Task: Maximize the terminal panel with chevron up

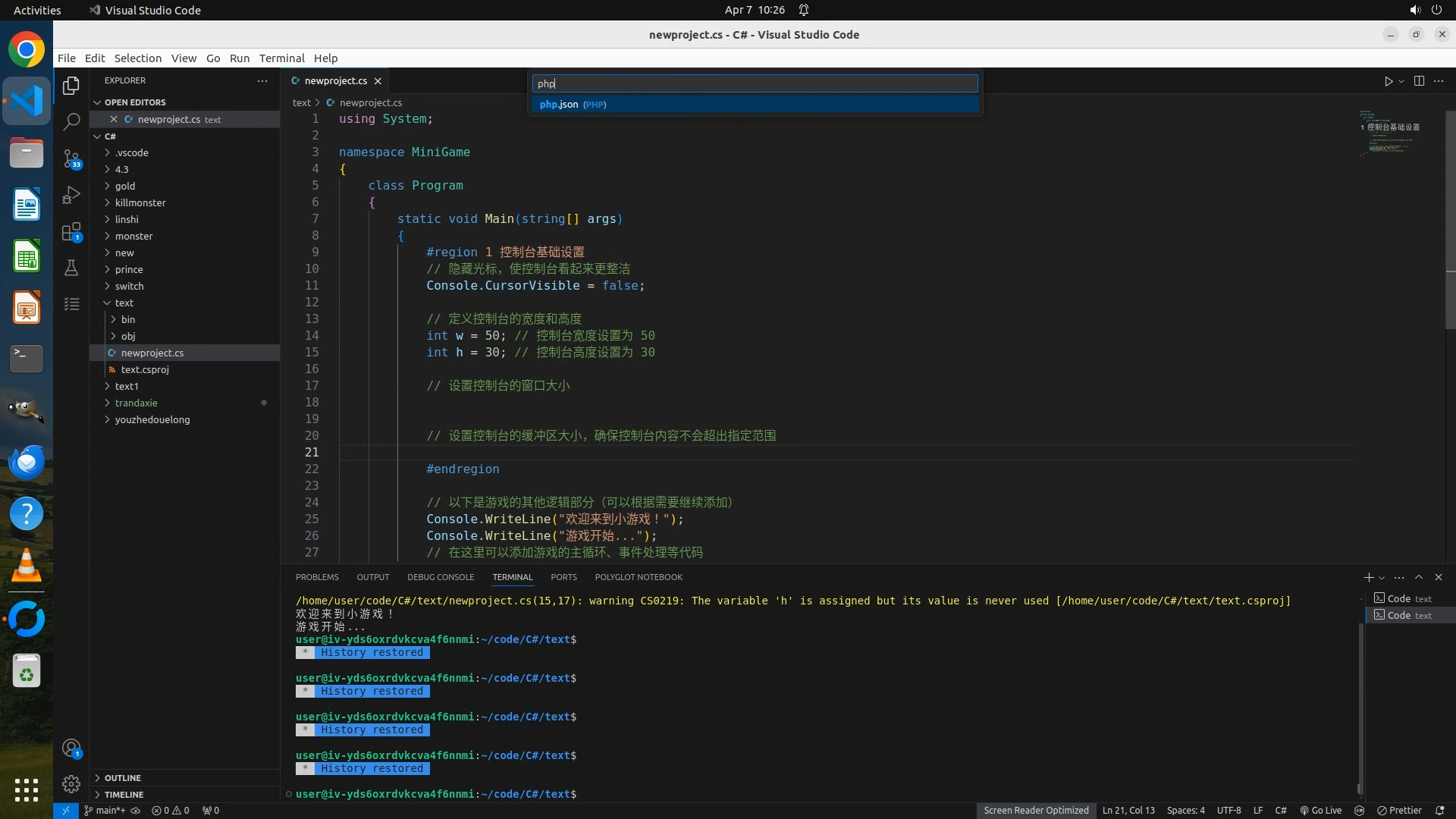Action: point(1419,577)
